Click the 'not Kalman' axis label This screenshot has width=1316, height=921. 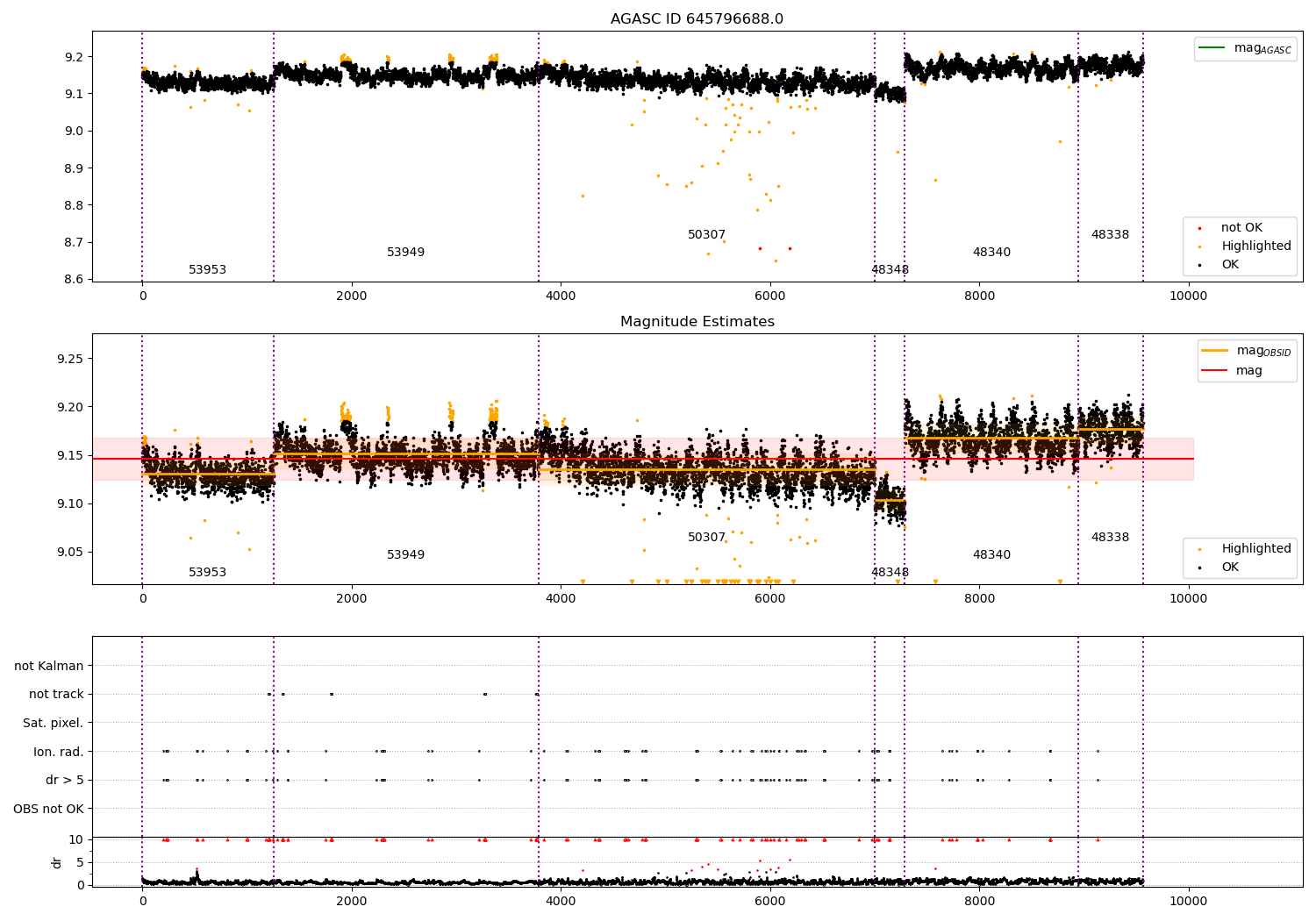point(49,666)
